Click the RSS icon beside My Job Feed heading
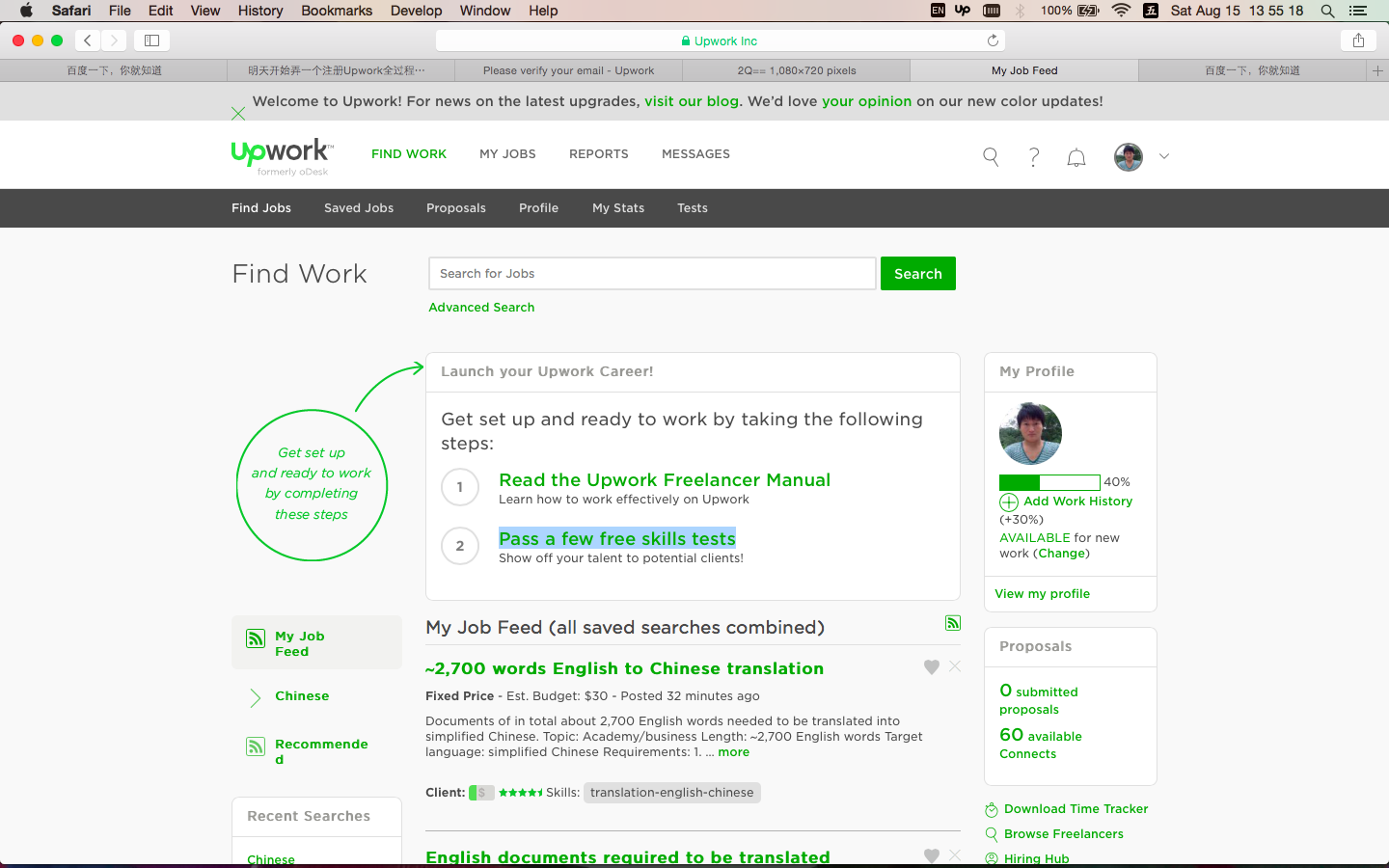 (952, 623)
